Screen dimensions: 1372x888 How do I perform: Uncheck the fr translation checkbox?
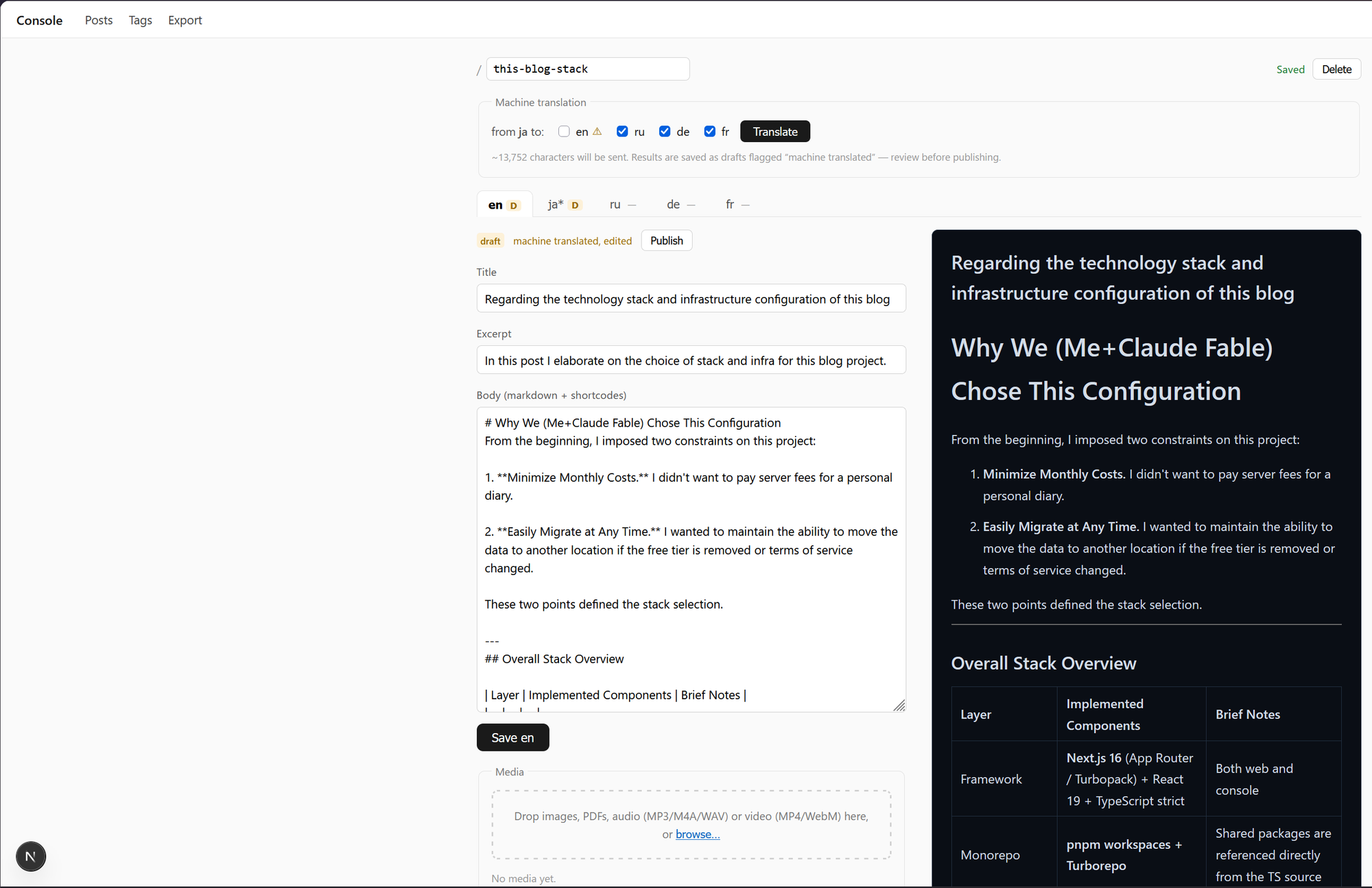click(x=710, y=131)
